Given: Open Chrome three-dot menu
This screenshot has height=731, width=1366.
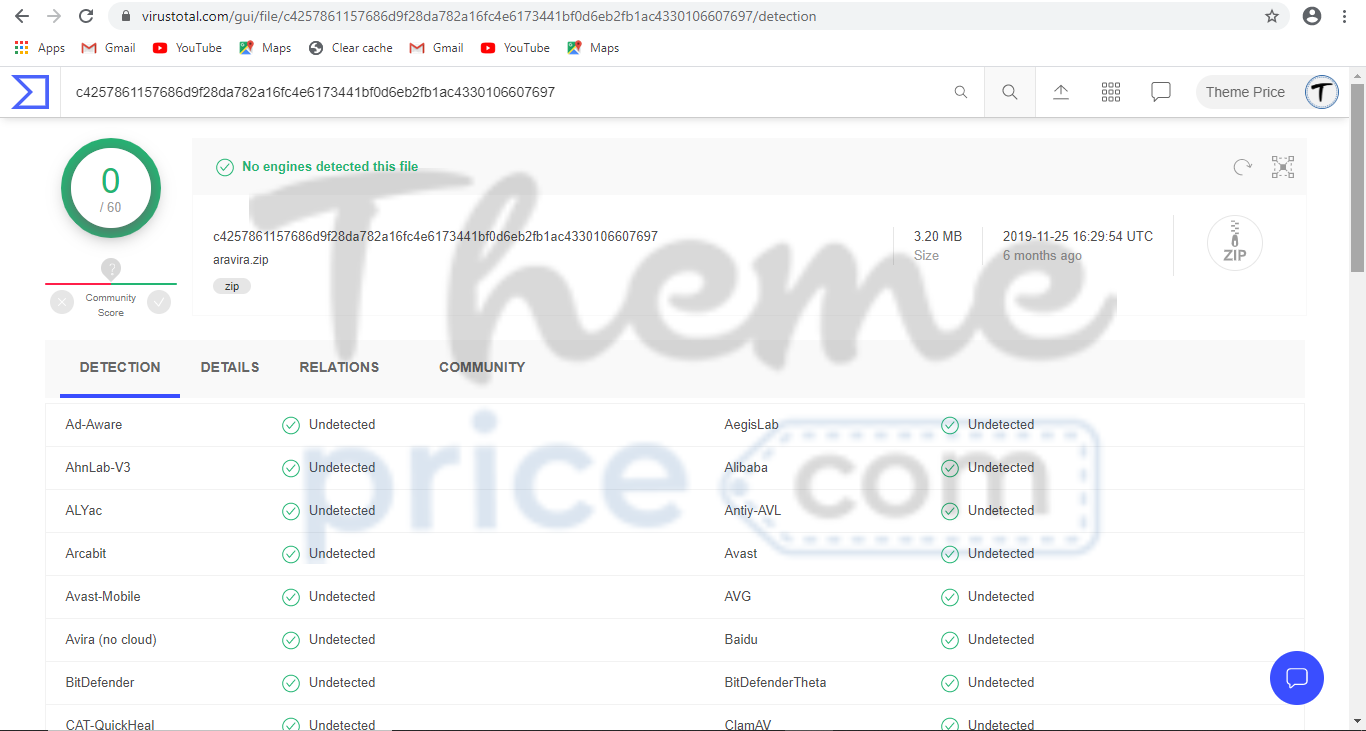Looking at the screenshot, I should [1346, 16].
